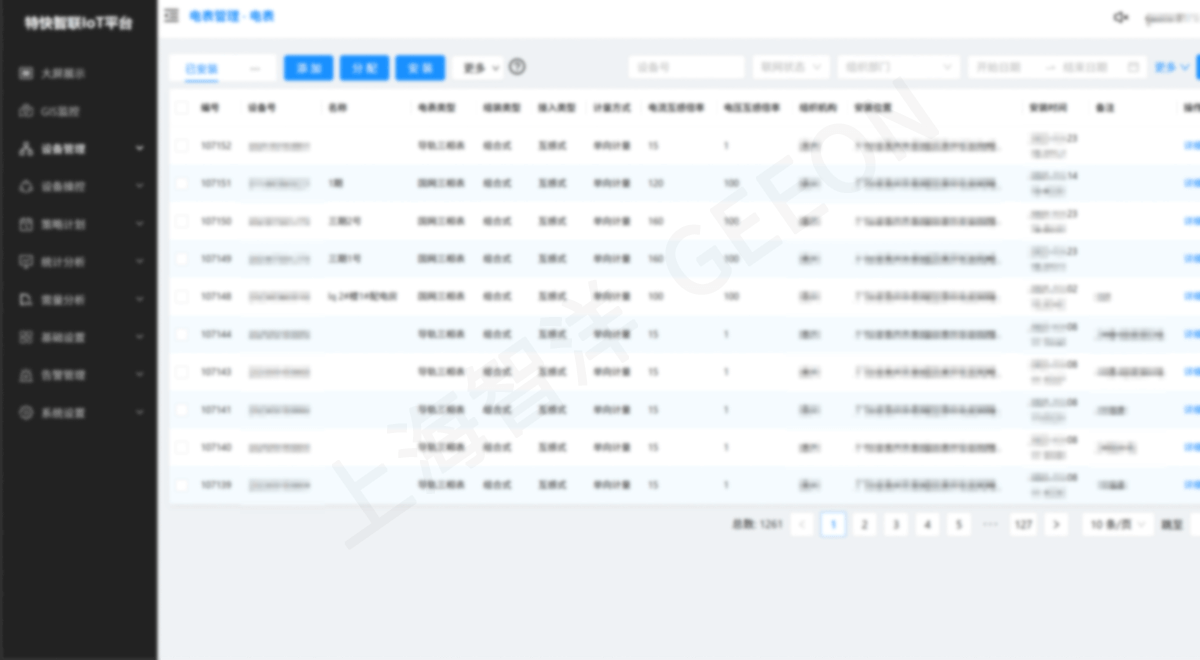Open the 10 条/页 page size dropdown
This screenshot has height=660, width=1200.
tap(1117, 524)
